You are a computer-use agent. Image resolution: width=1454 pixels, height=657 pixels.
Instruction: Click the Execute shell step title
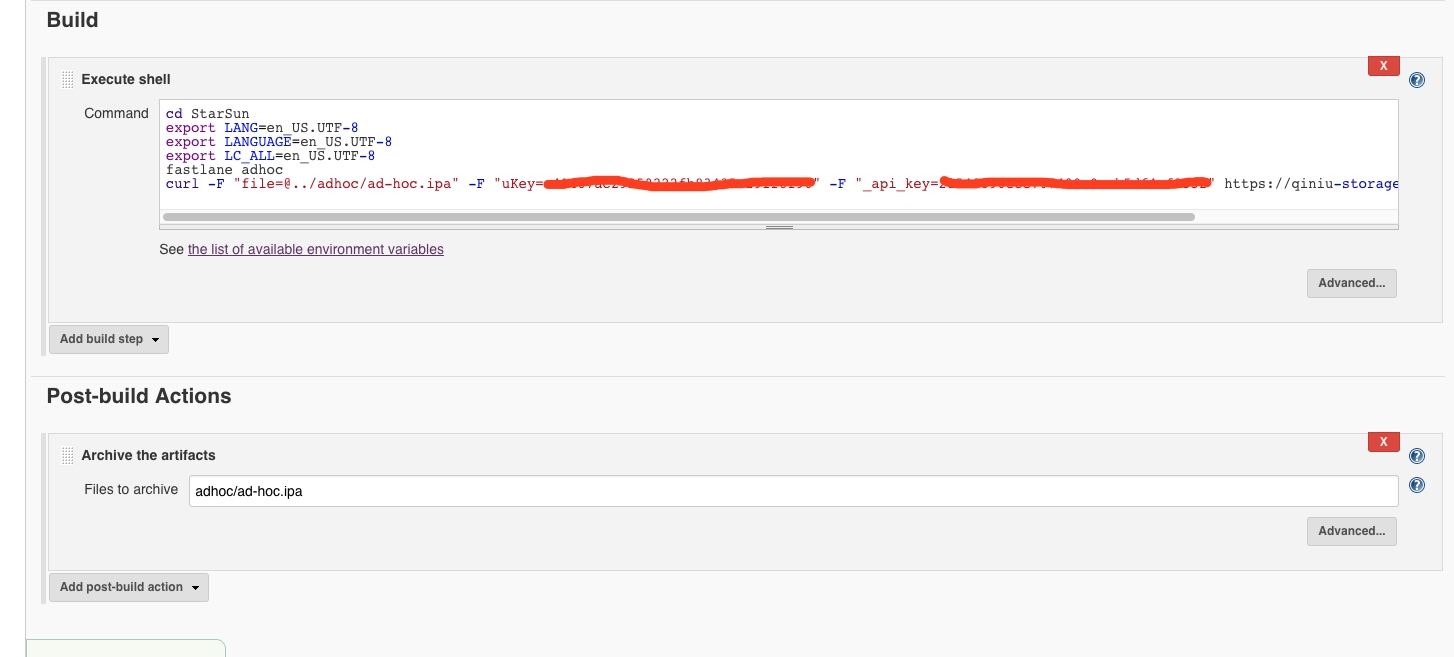click(x=126, y=79)
